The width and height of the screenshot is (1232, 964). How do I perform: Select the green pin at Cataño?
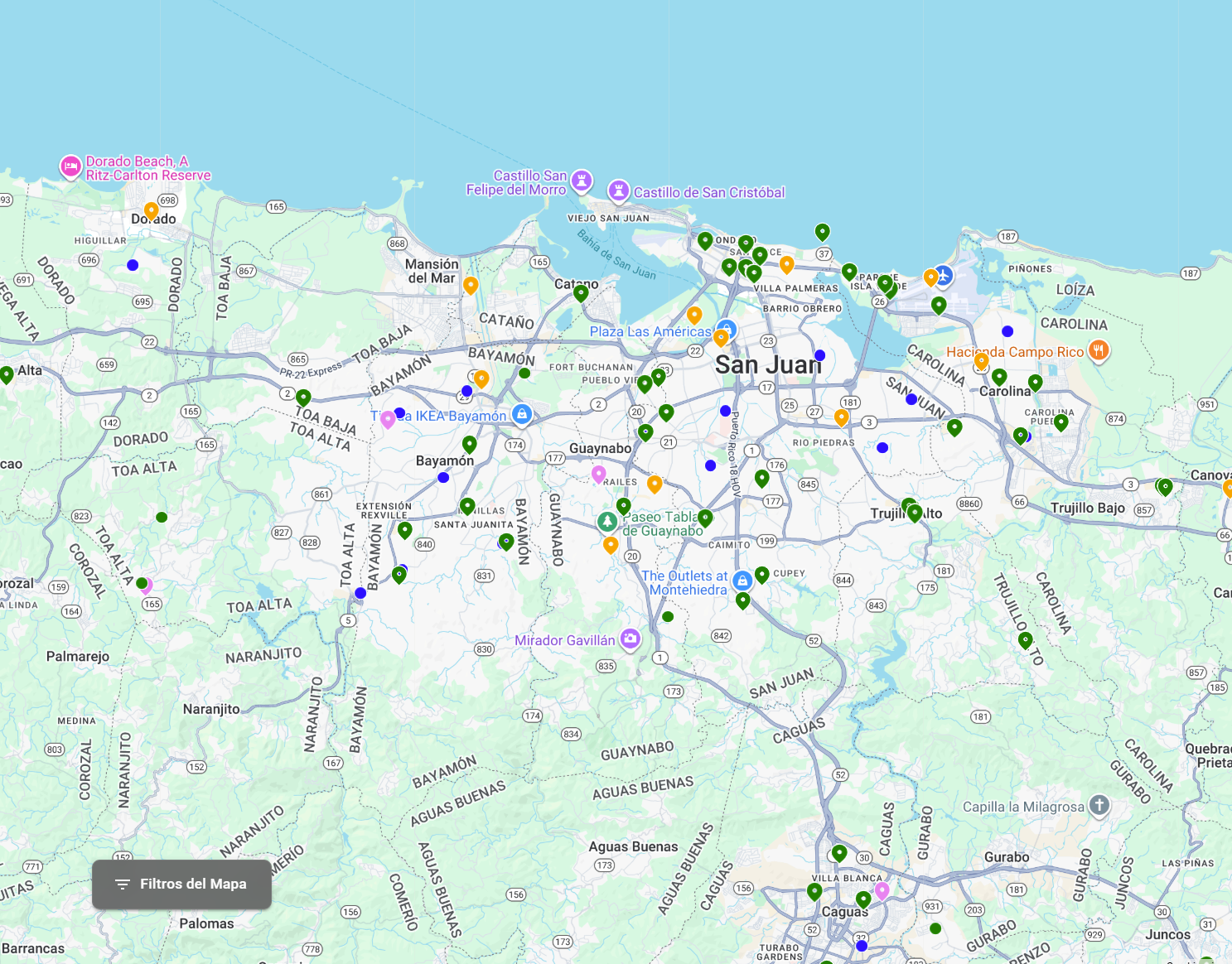[581, 292]
